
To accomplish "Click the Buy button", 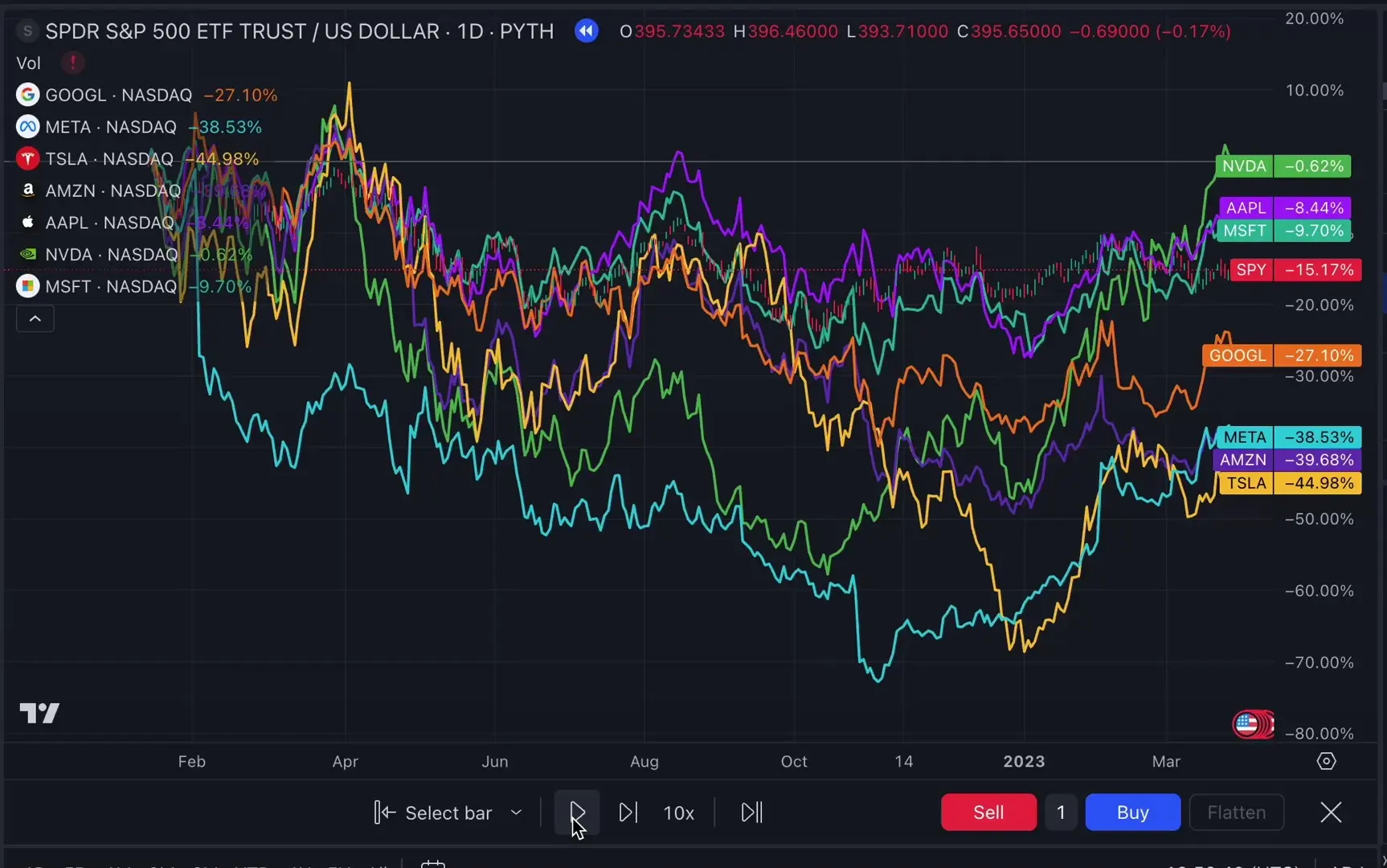I will coord(1132,812).
